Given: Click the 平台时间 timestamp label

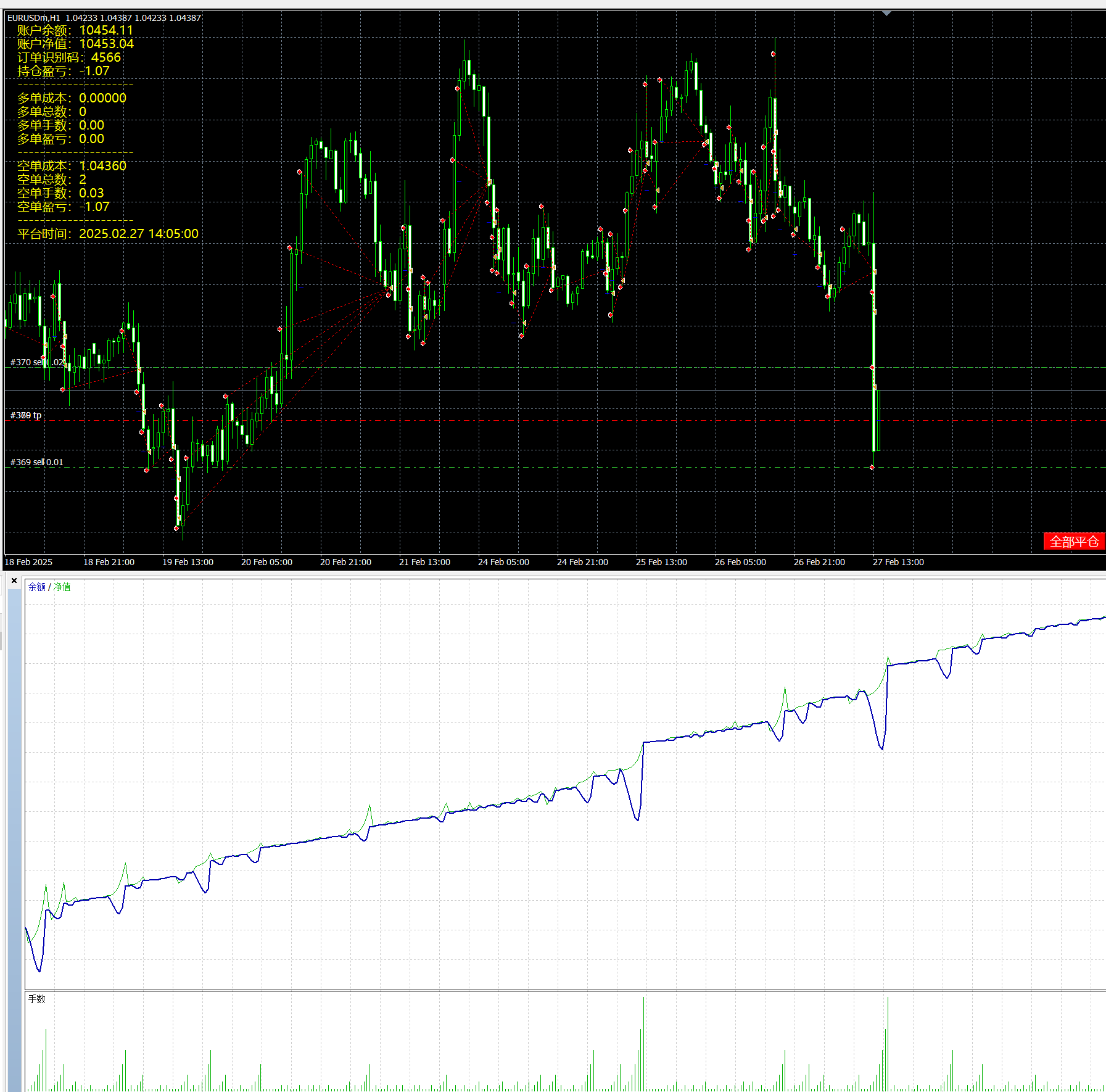Looking at the screenshot, I should (x=108, y=234).
